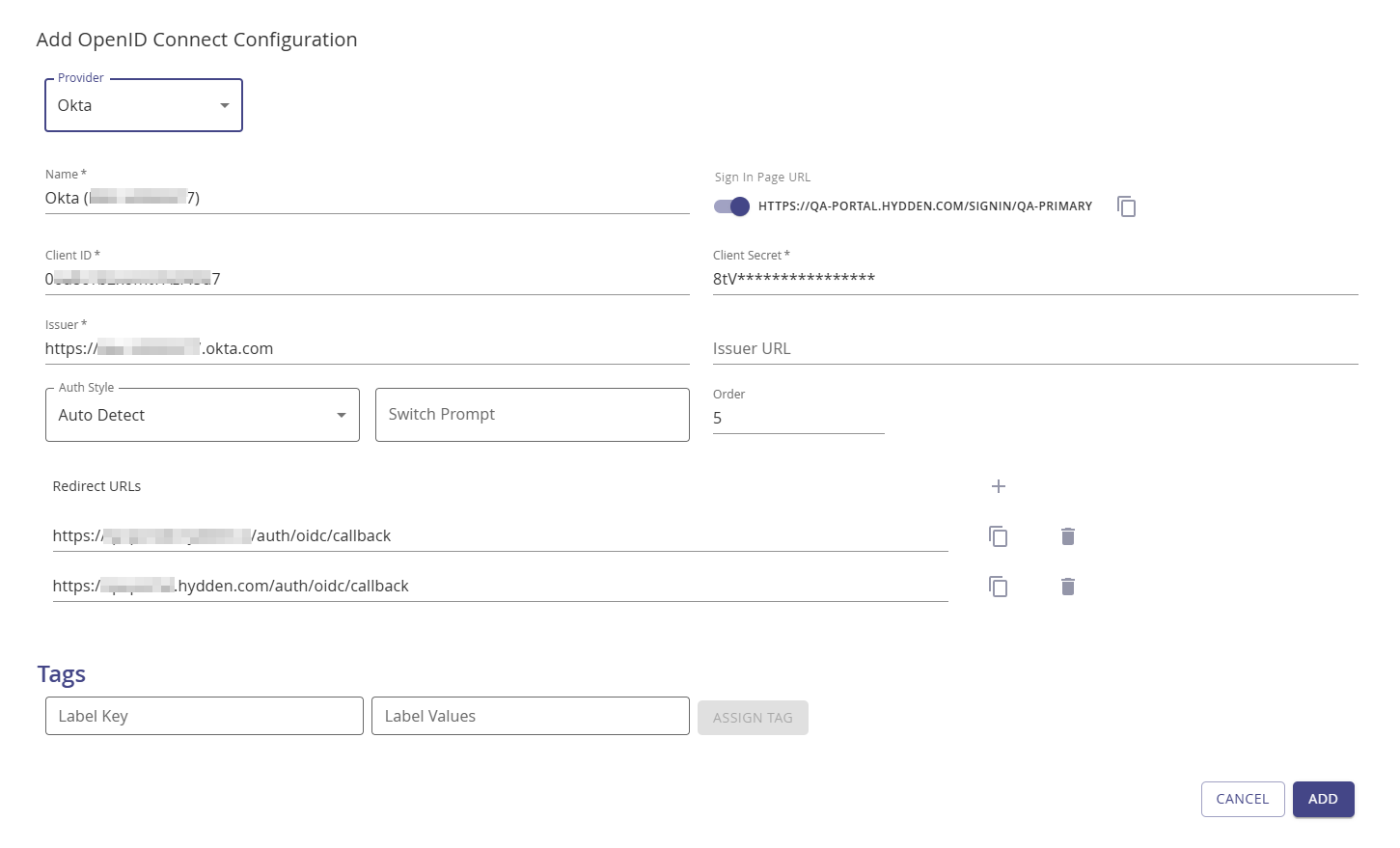The width and height of the screenshot is (1400, 848).
Task: Copy the Sign In Page URL
Action: (x=1126, y=205)
